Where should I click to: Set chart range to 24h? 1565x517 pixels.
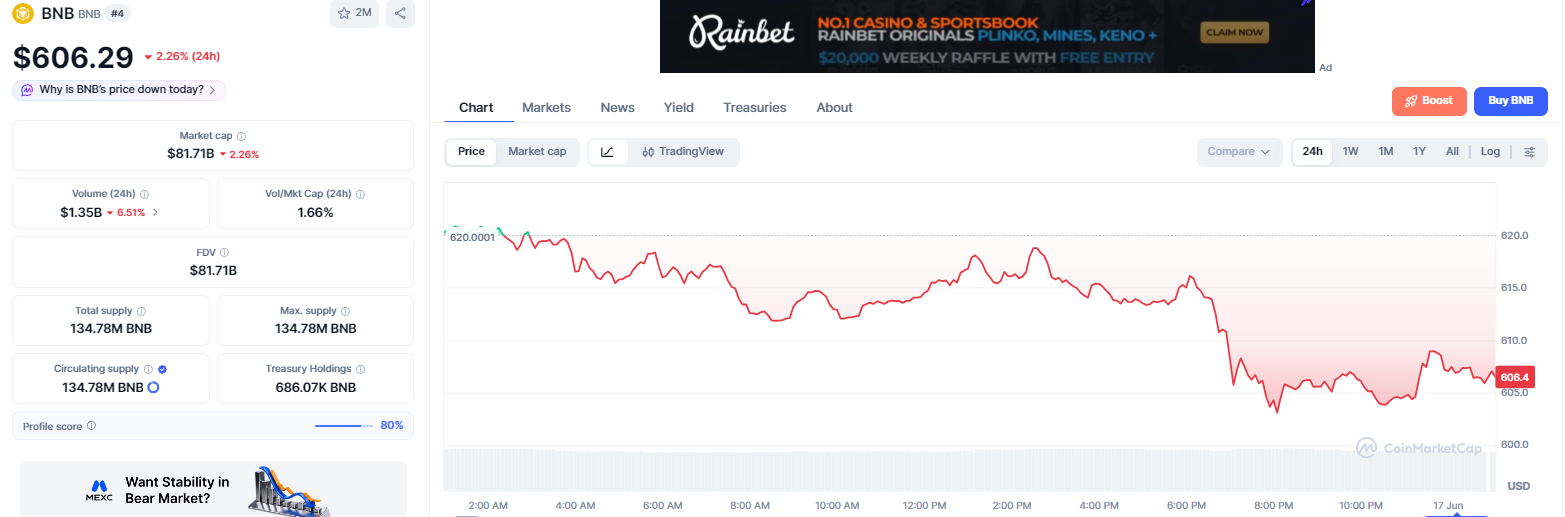1312,152
